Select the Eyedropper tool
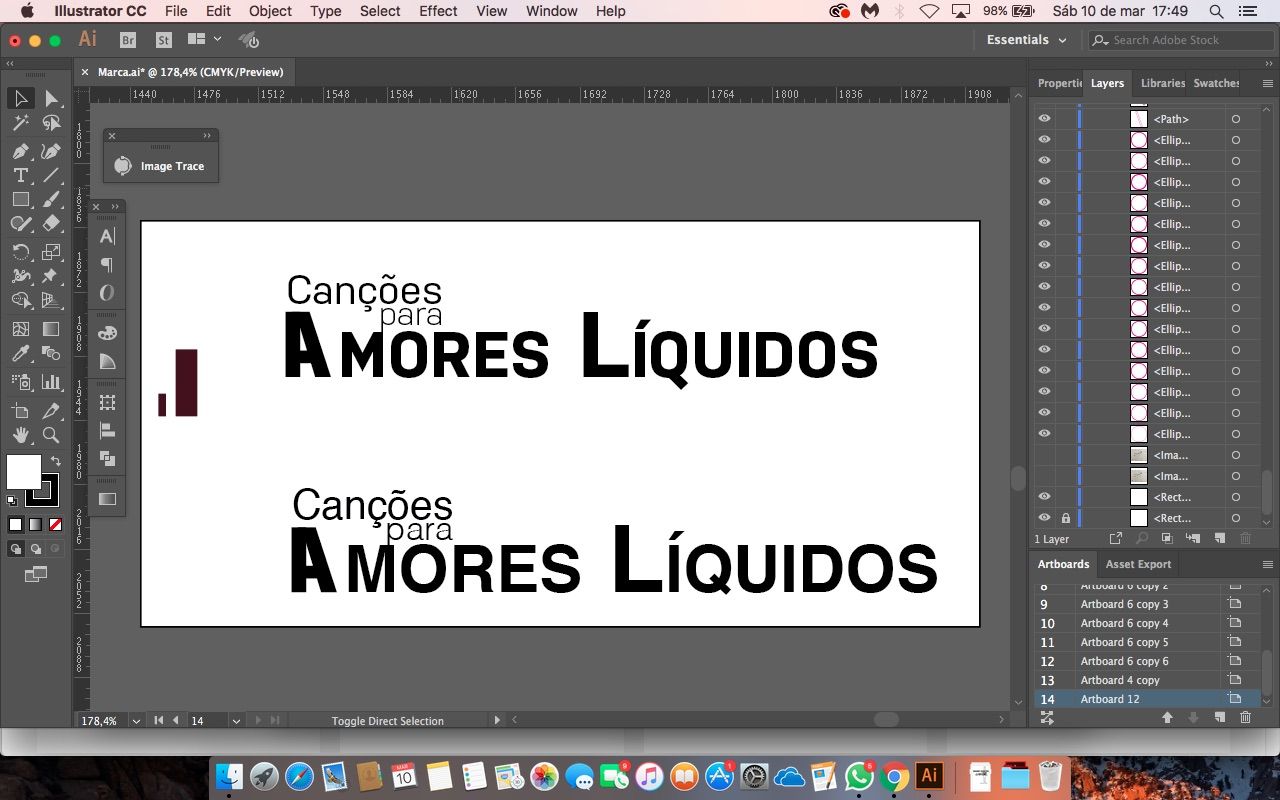The image size is (1280, 800). (20, 354)
